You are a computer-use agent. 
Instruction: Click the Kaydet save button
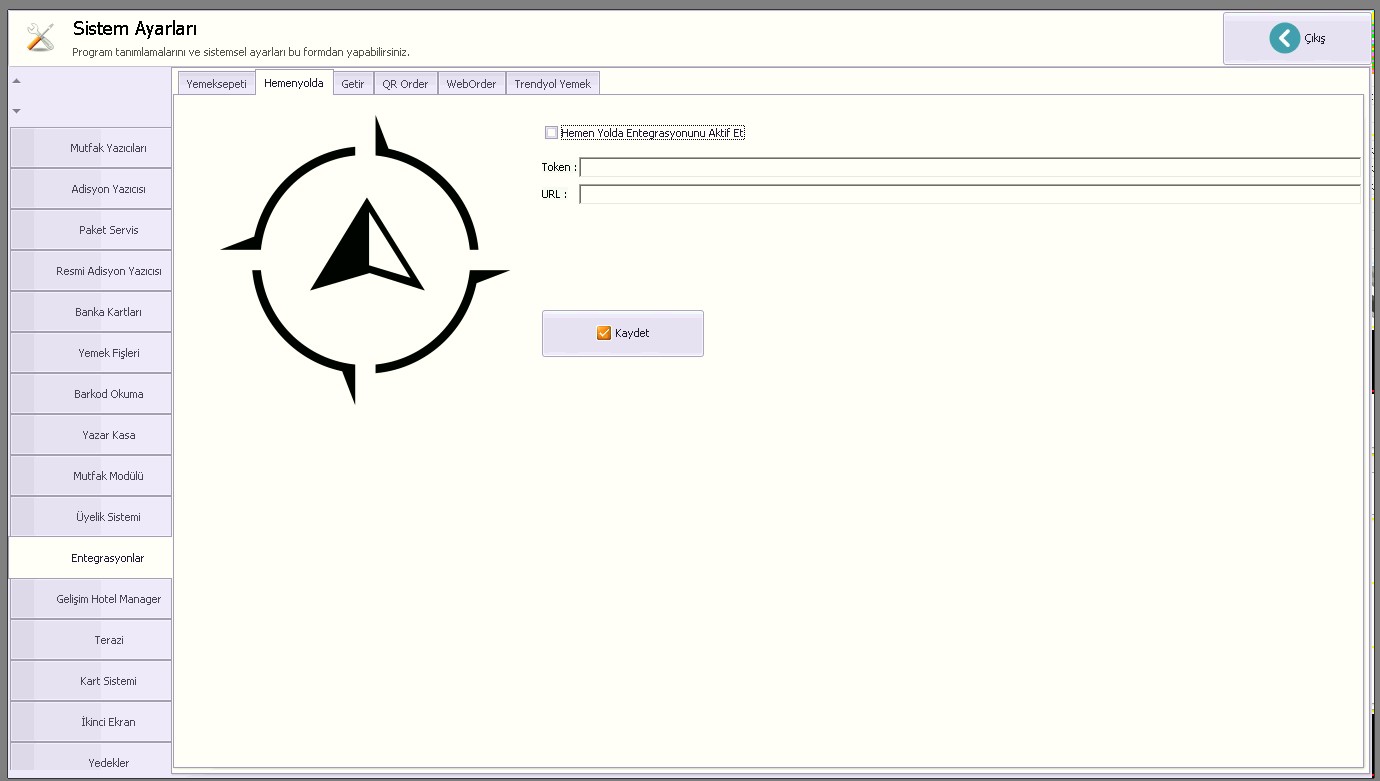623,333
